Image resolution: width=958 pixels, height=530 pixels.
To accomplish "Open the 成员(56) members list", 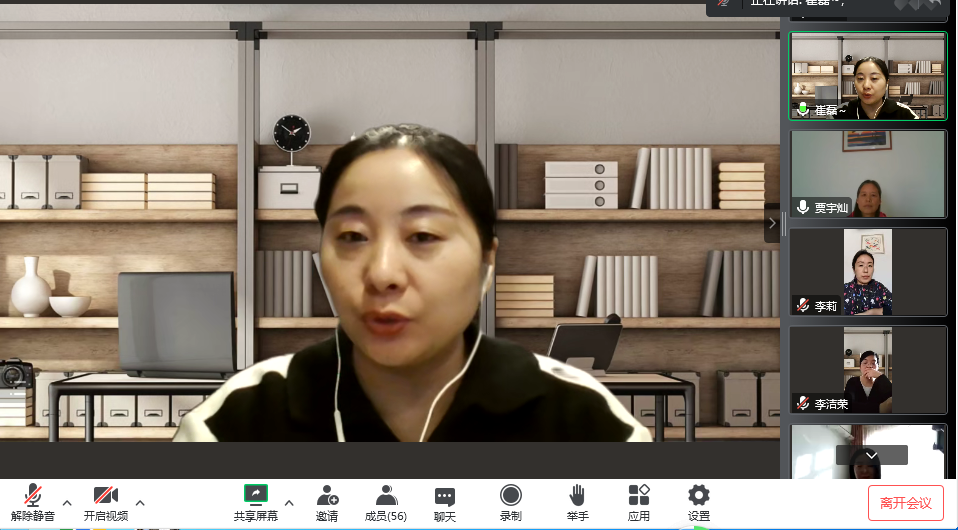I will [385, 502].
